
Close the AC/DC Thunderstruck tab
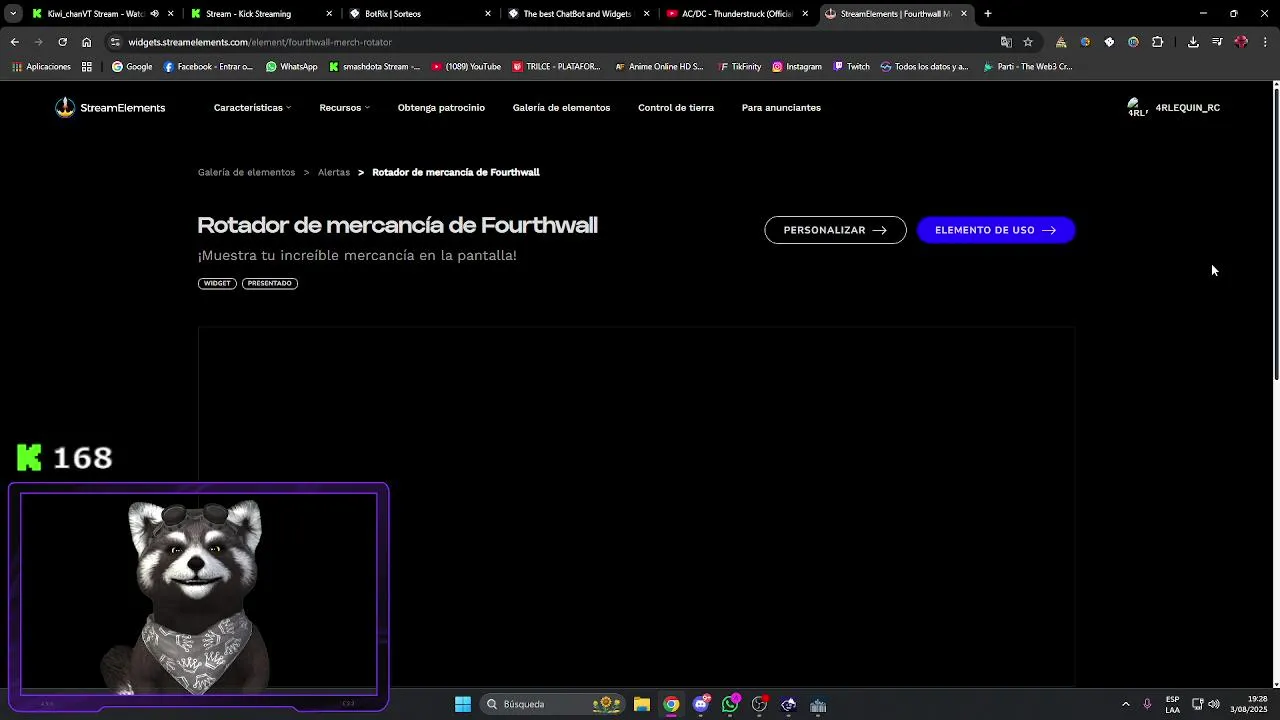click(x=805, y=14)
